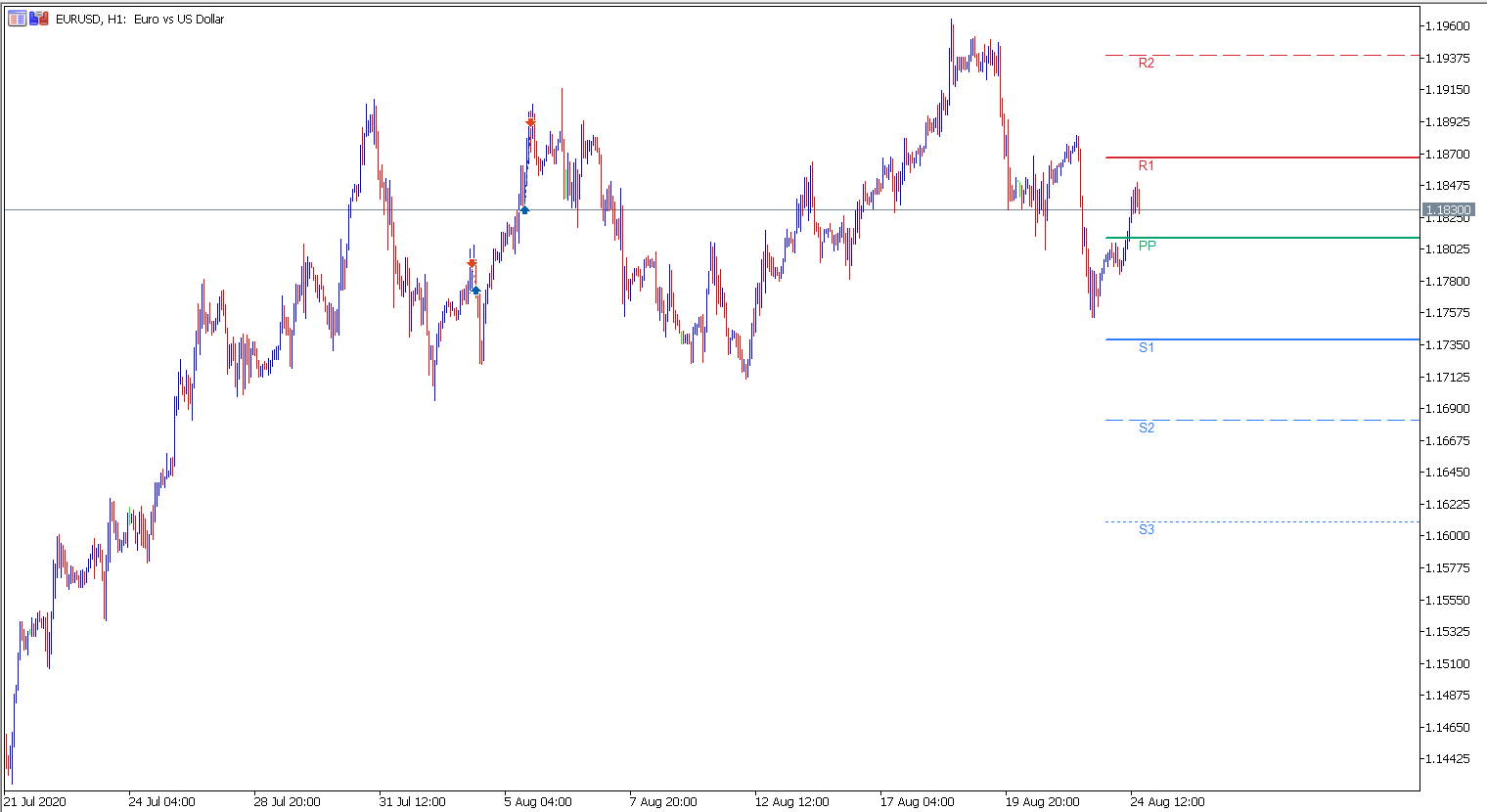This screenshot has height=812, width=1487.
Task: Click the 21 Jul 2020 date label
Action: pos(35,802)
